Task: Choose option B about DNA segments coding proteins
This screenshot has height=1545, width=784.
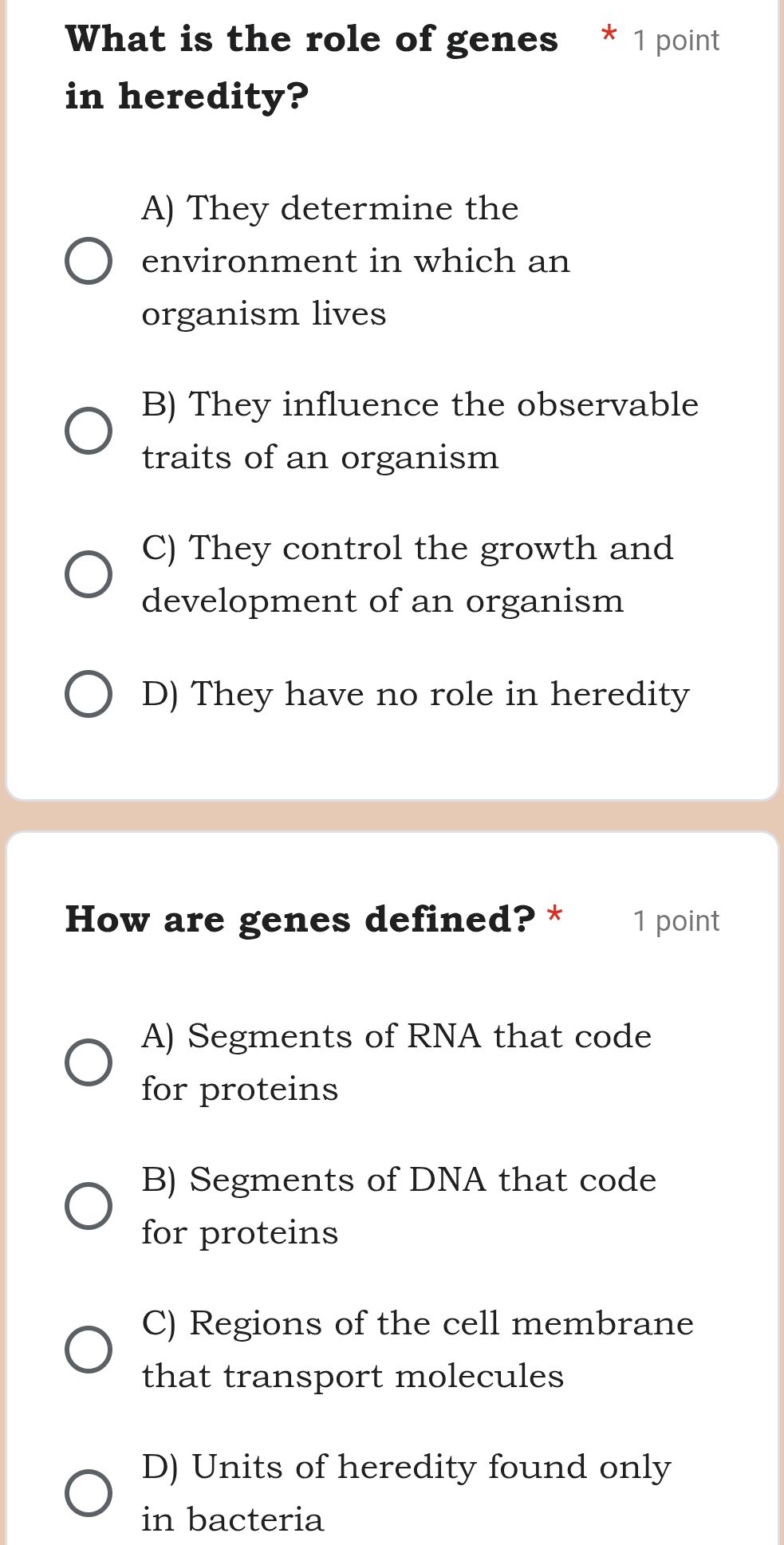Action: click(88, 1206)
